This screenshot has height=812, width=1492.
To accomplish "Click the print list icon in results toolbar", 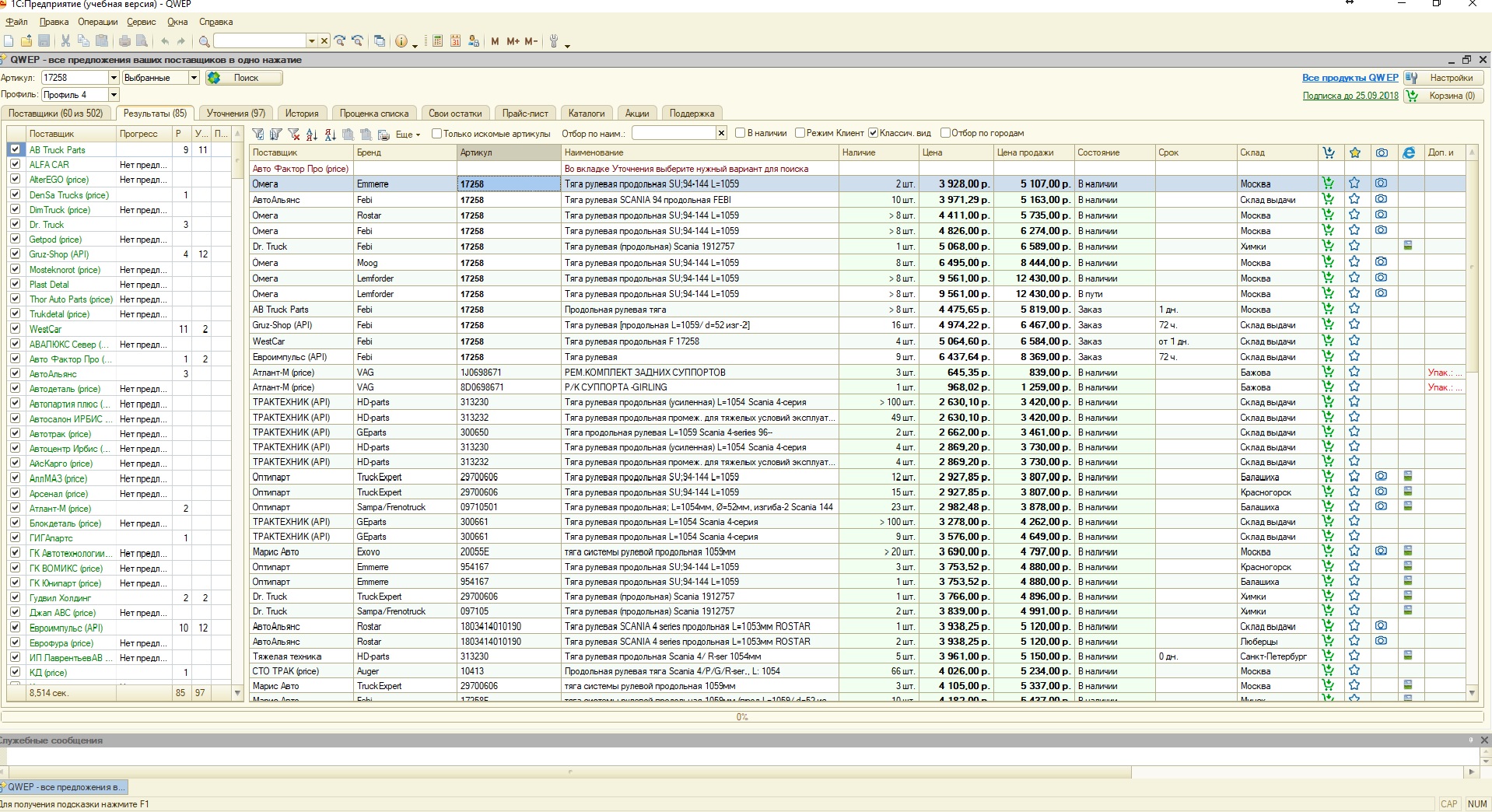I will click(384, 134).
